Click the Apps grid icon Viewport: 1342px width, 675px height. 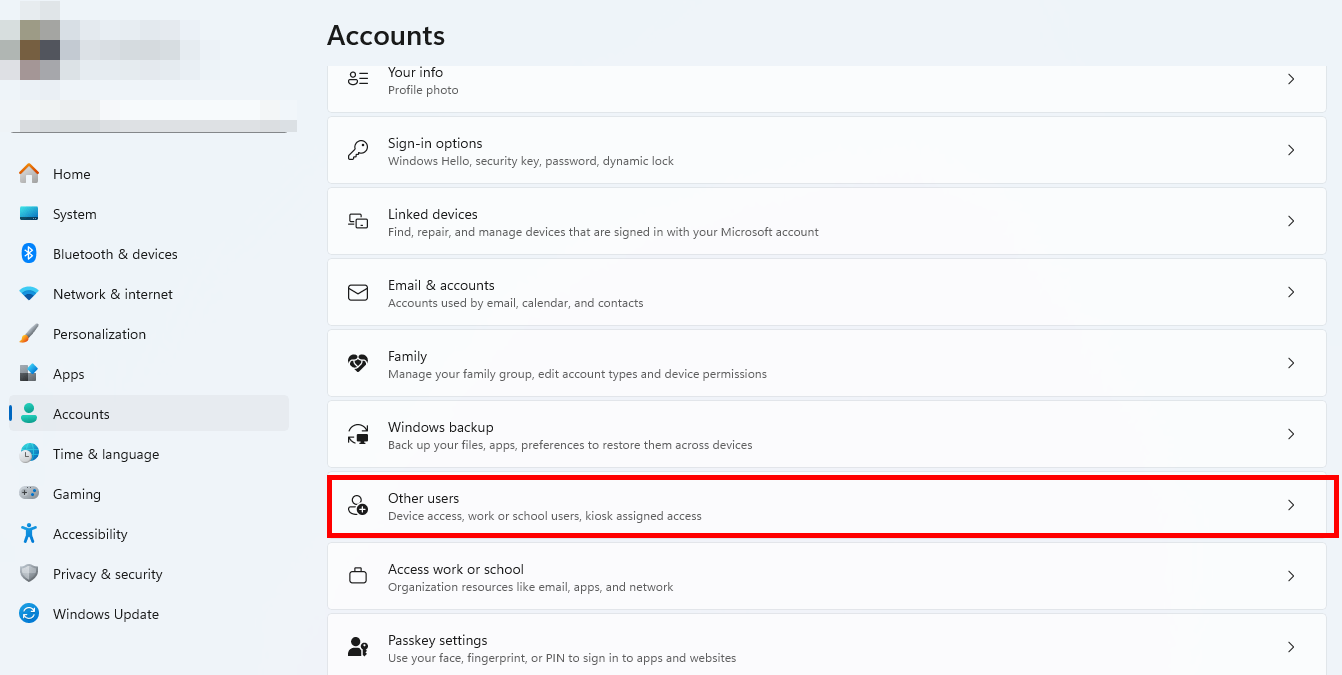coord(29,374)
